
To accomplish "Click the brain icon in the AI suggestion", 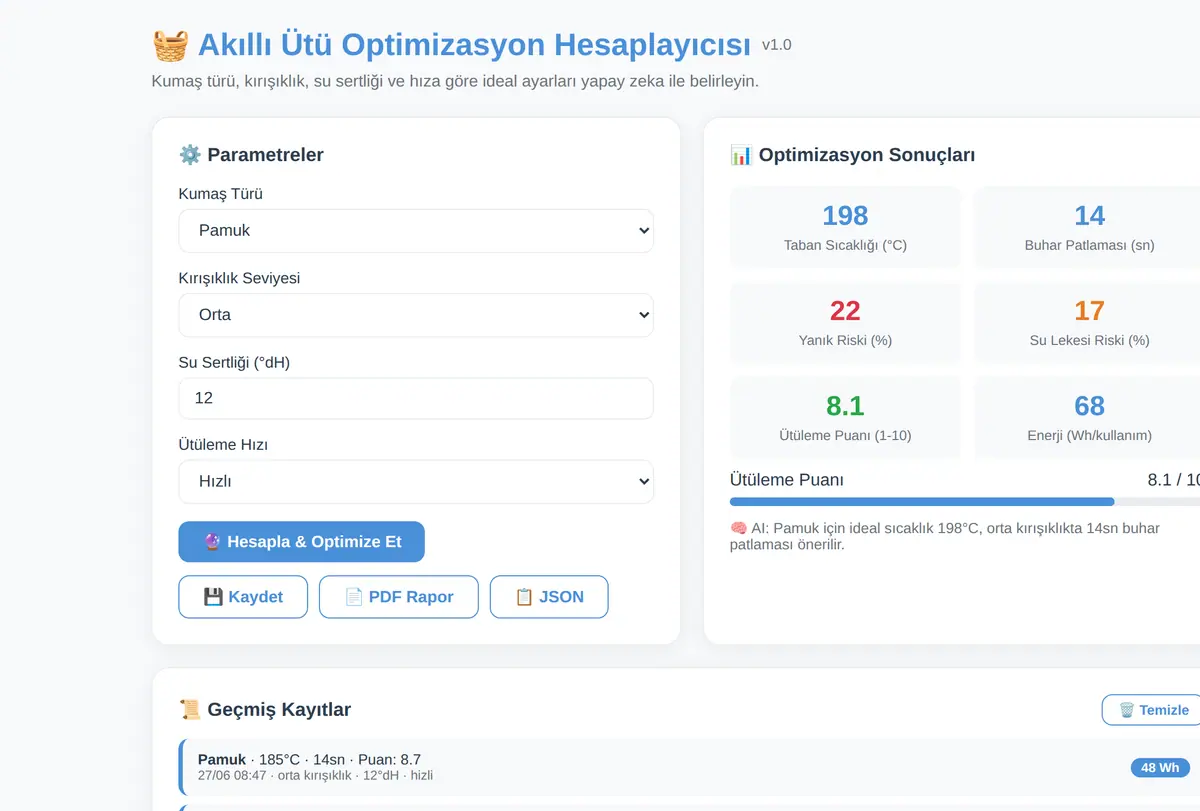I will [739, 528].
